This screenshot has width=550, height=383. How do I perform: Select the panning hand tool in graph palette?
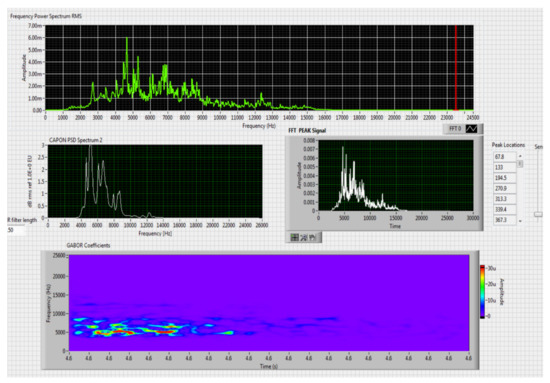click(x=312, y=237)
